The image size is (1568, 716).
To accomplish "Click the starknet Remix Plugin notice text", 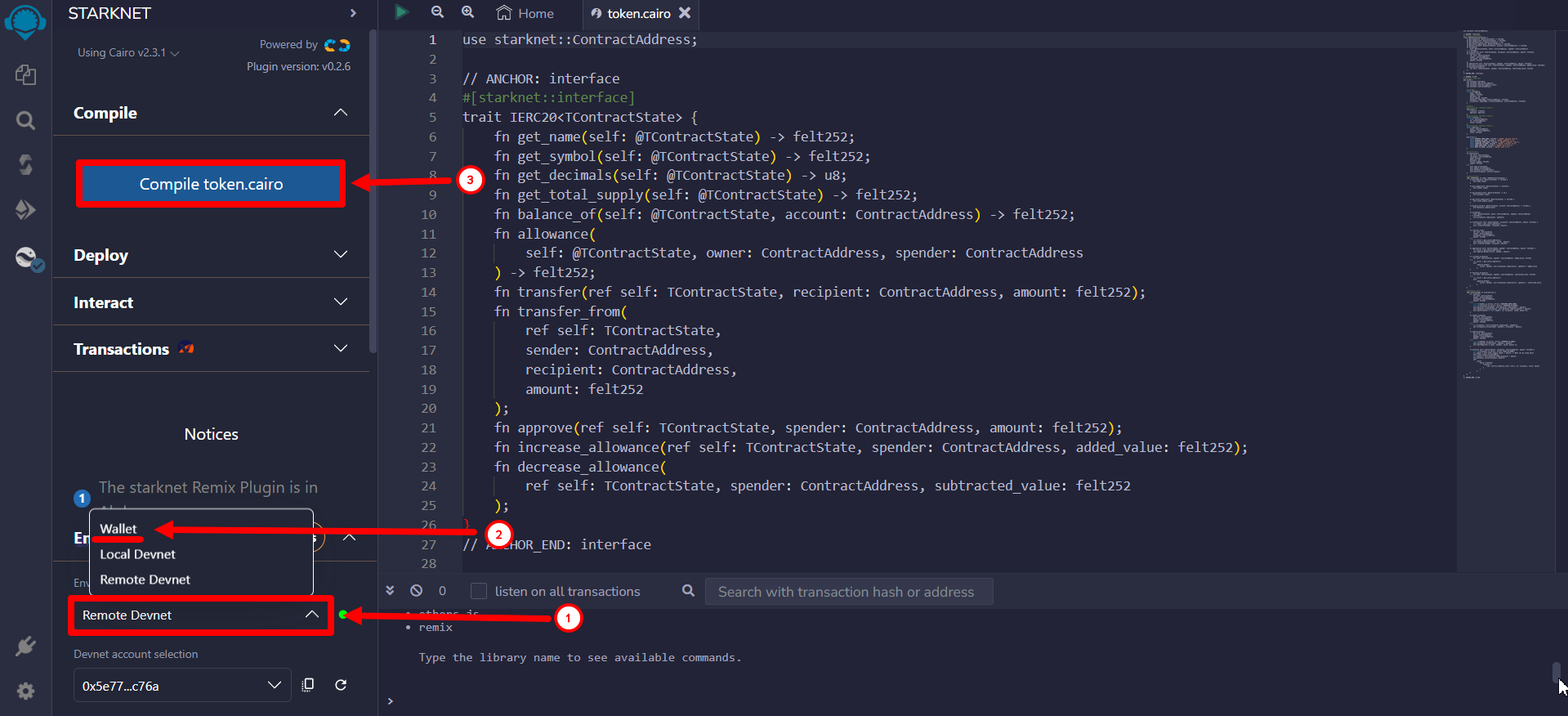I will (208, 487).
